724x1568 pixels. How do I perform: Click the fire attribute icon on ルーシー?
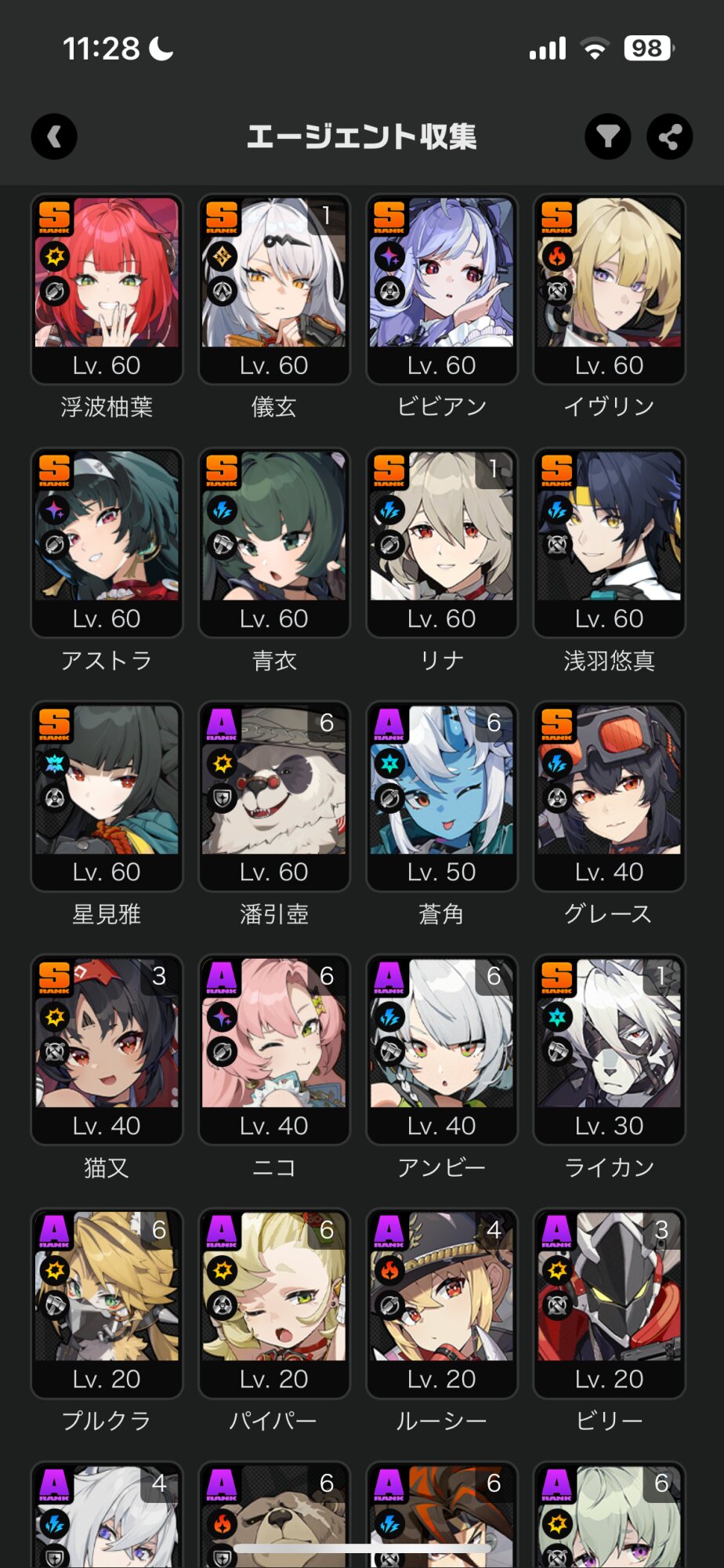pyautogui.click(x=389, y=1270)
